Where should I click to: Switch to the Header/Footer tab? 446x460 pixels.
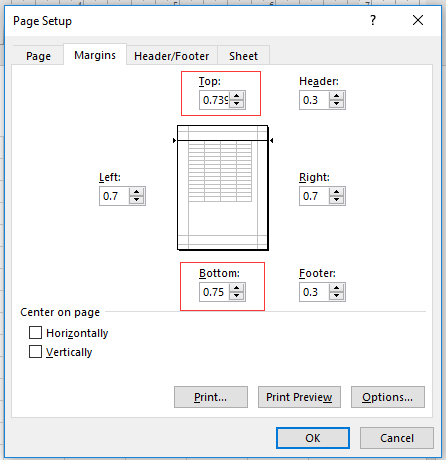(172, 56)
